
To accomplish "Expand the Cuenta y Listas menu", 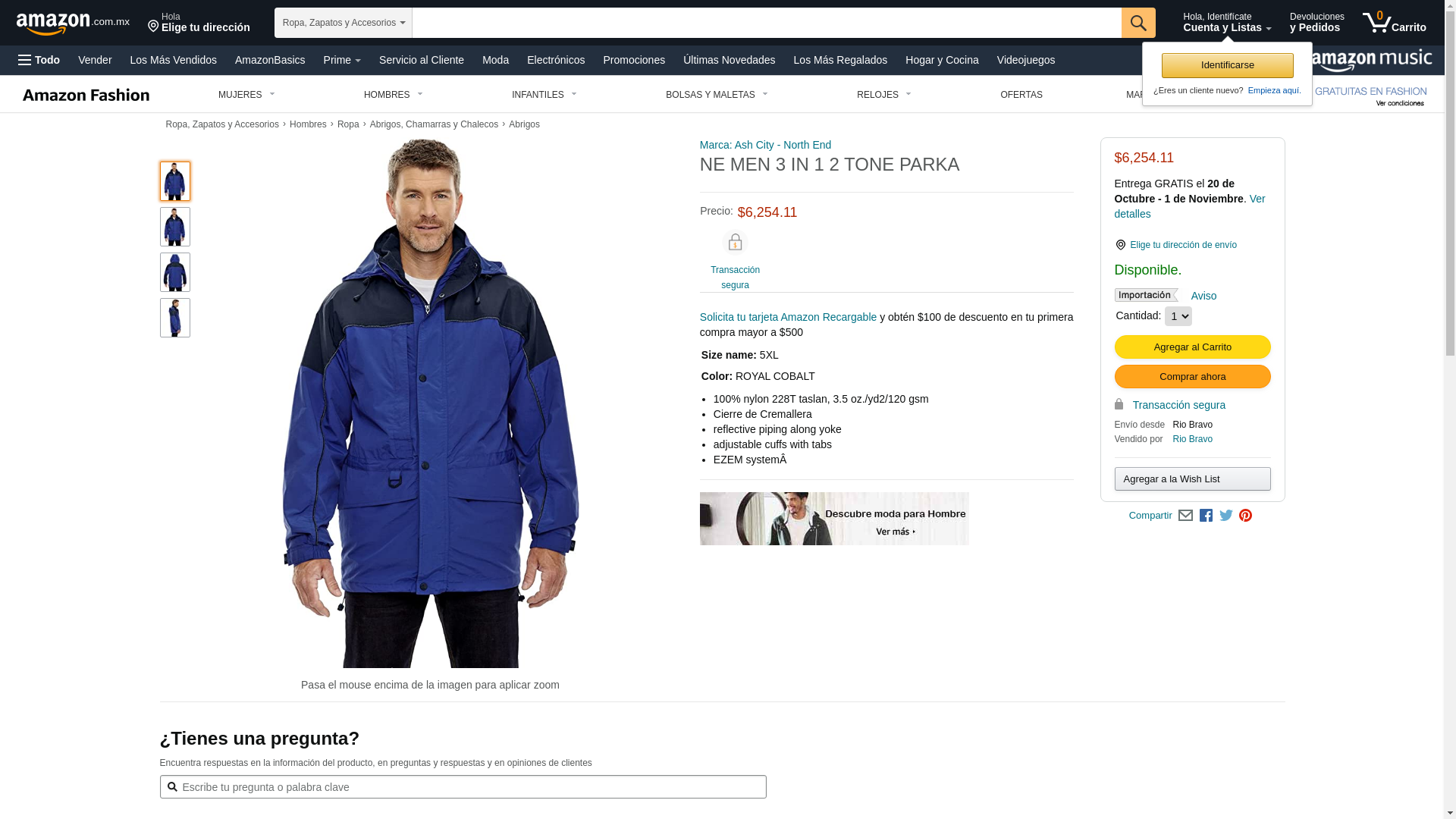I will (x=1227, y=22).
